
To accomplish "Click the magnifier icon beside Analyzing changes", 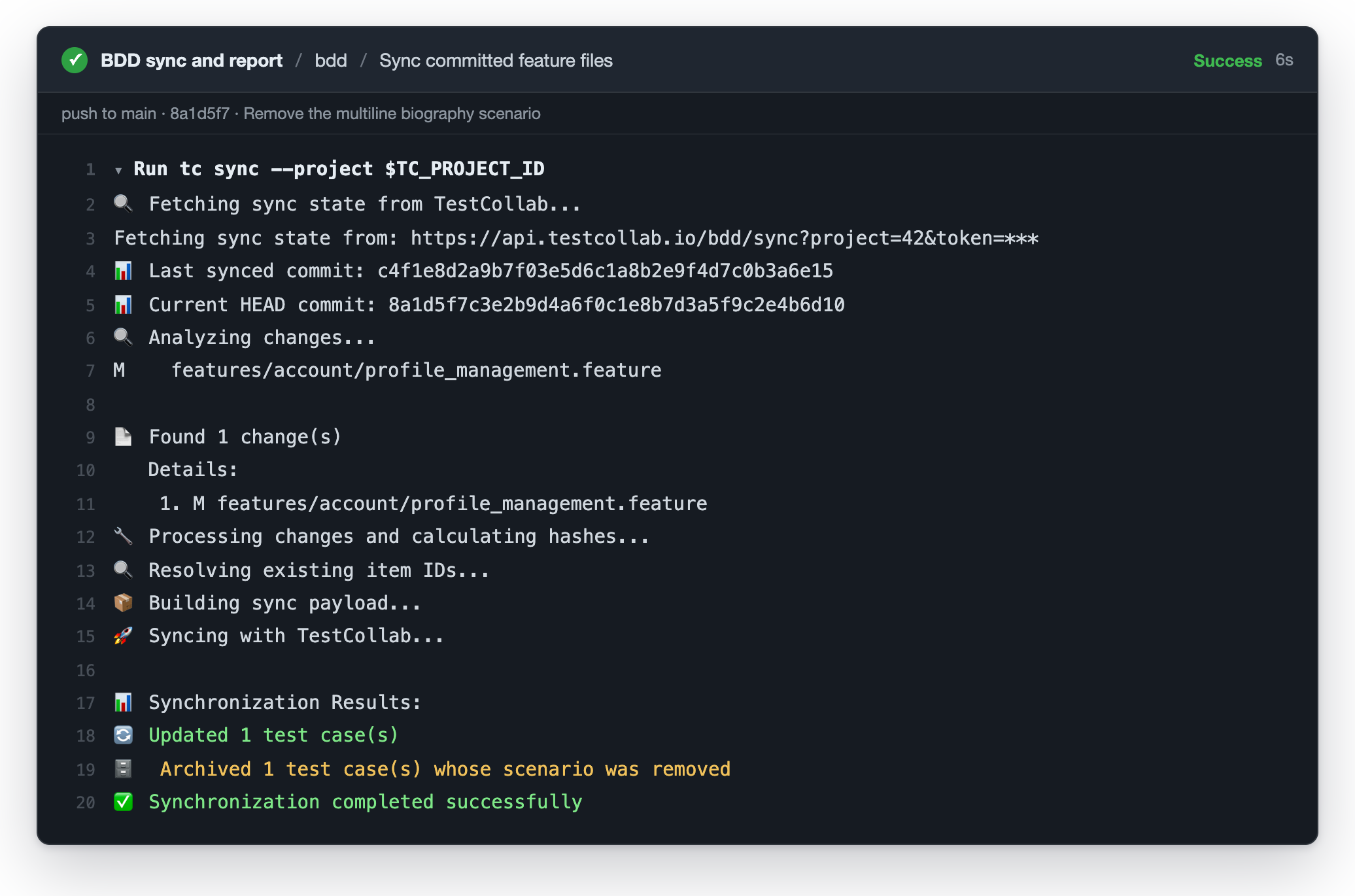I will [x=123, y=337].
